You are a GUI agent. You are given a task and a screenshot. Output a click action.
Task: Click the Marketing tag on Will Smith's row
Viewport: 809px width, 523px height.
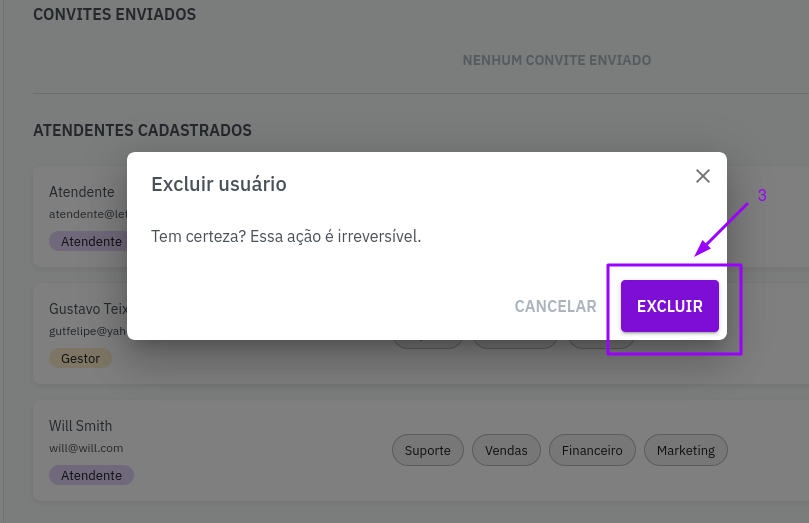coord(685,450)
